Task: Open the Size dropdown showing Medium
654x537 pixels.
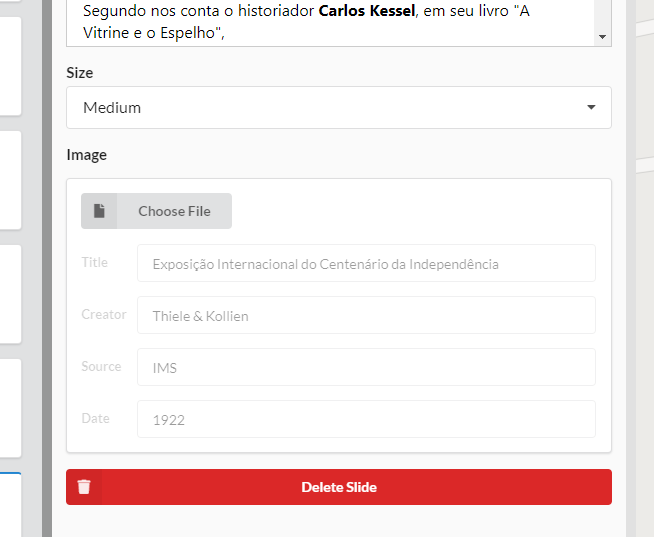Action: tap(339, 108)
